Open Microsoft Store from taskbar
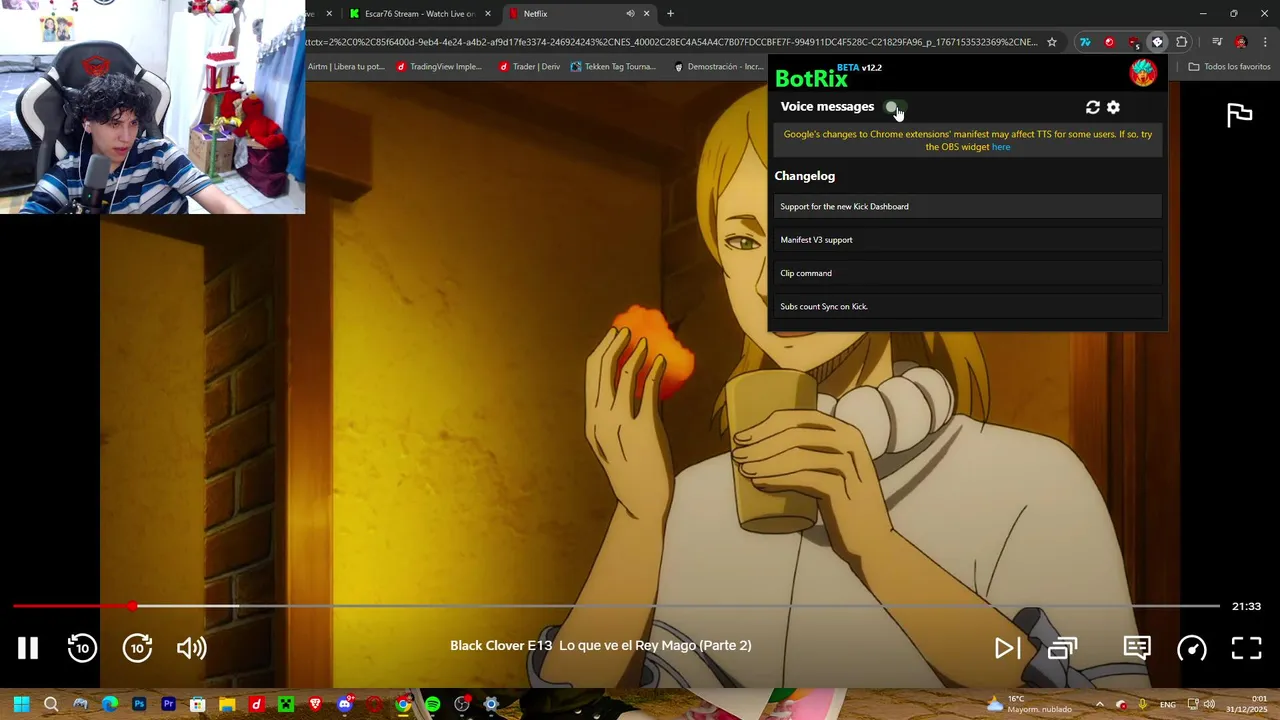 pyautogui.click(x=198, y=704)
